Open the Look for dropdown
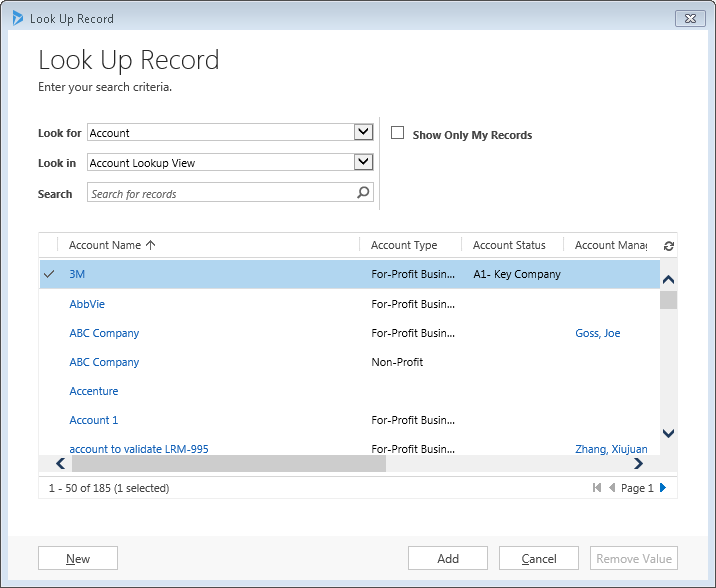 363,132
